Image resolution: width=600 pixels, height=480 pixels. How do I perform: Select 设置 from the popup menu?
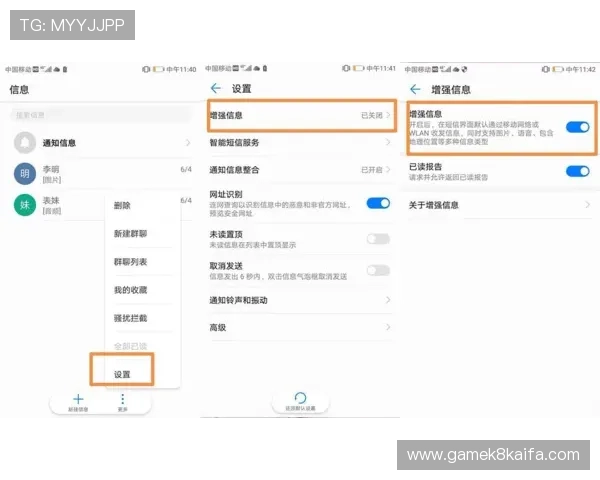(x=122, y=374)
